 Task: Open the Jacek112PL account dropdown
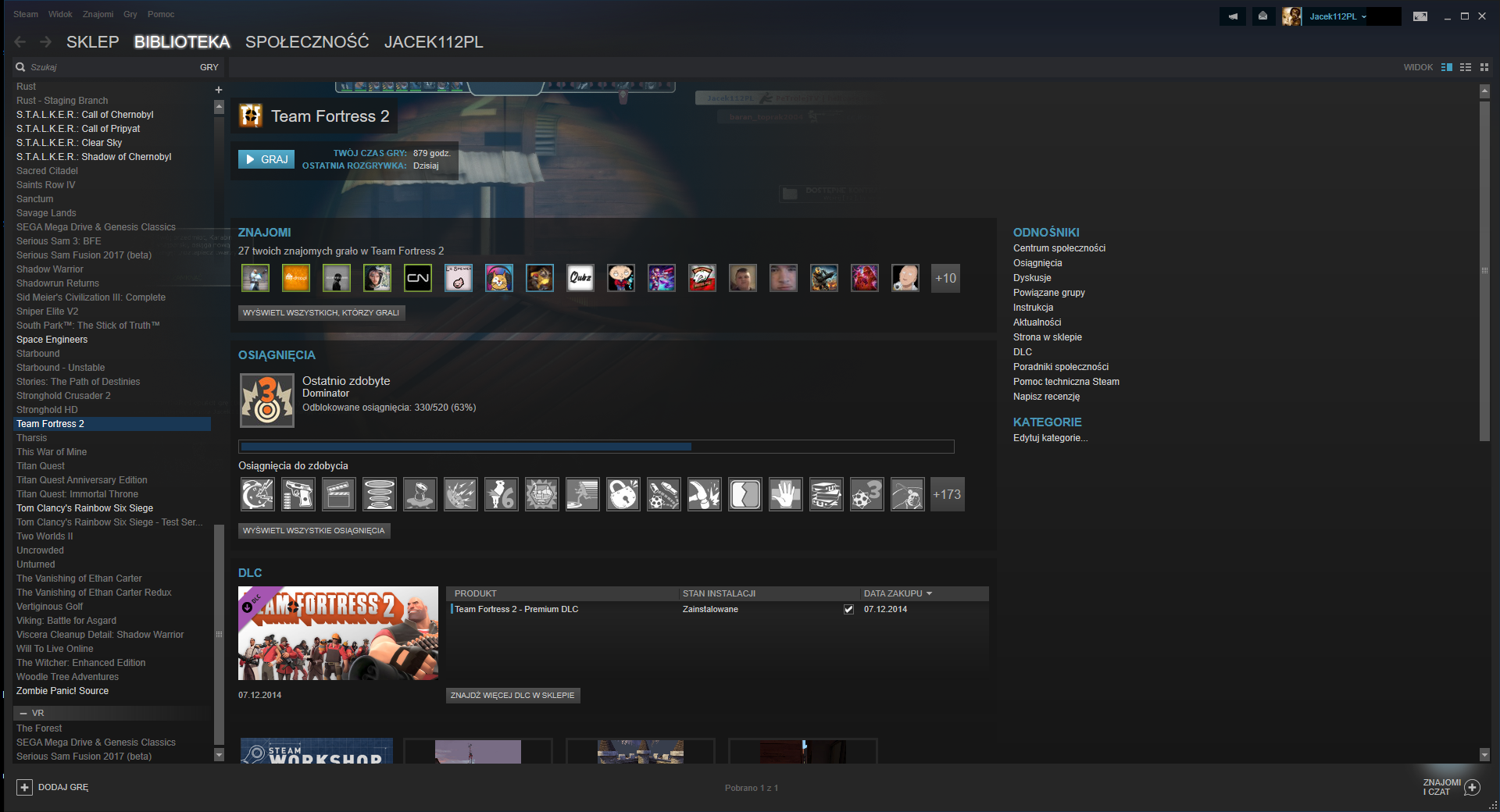(x=1337, y=16)
